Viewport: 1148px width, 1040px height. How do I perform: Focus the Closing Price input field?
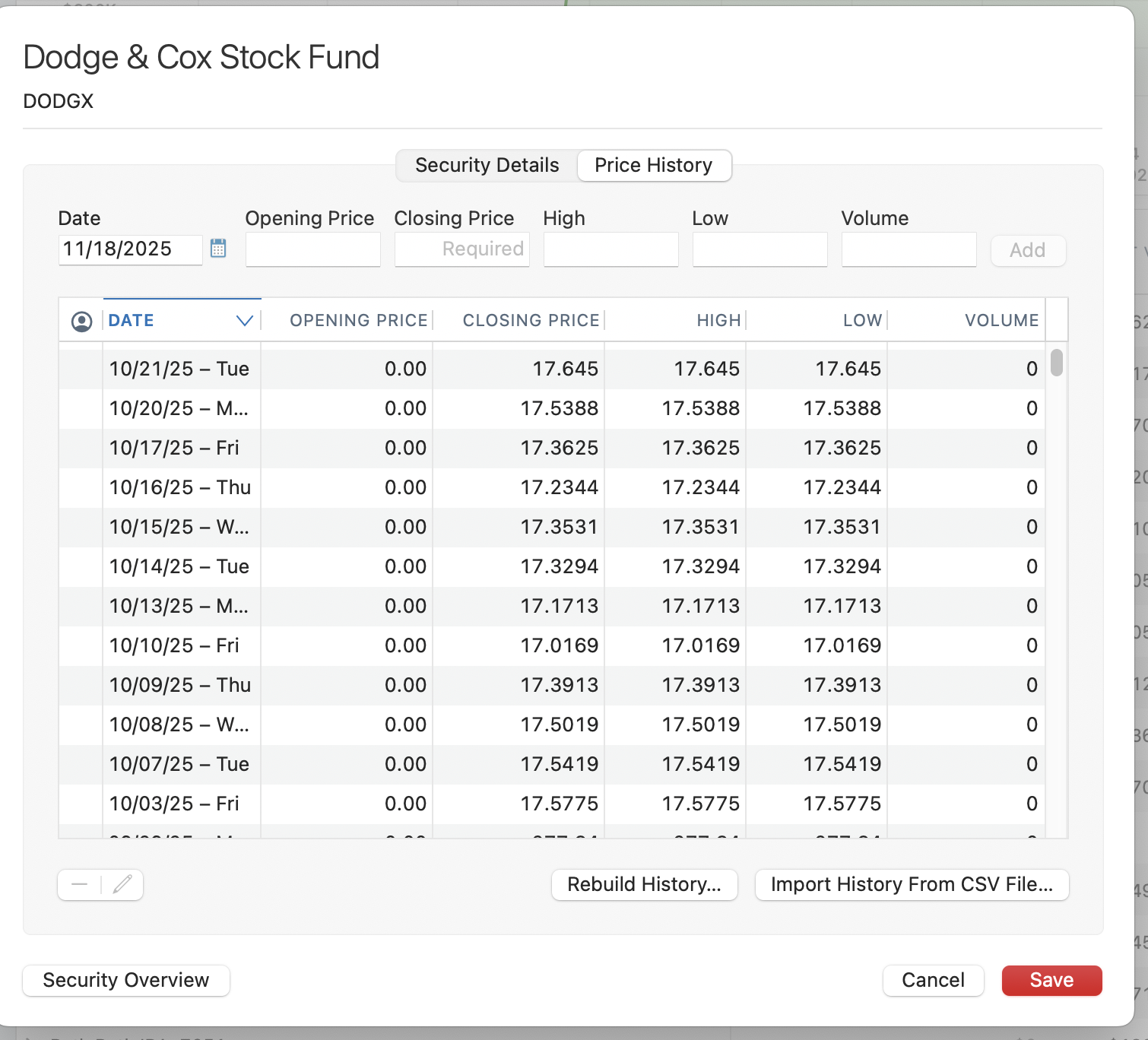click(x=462, y=249)
